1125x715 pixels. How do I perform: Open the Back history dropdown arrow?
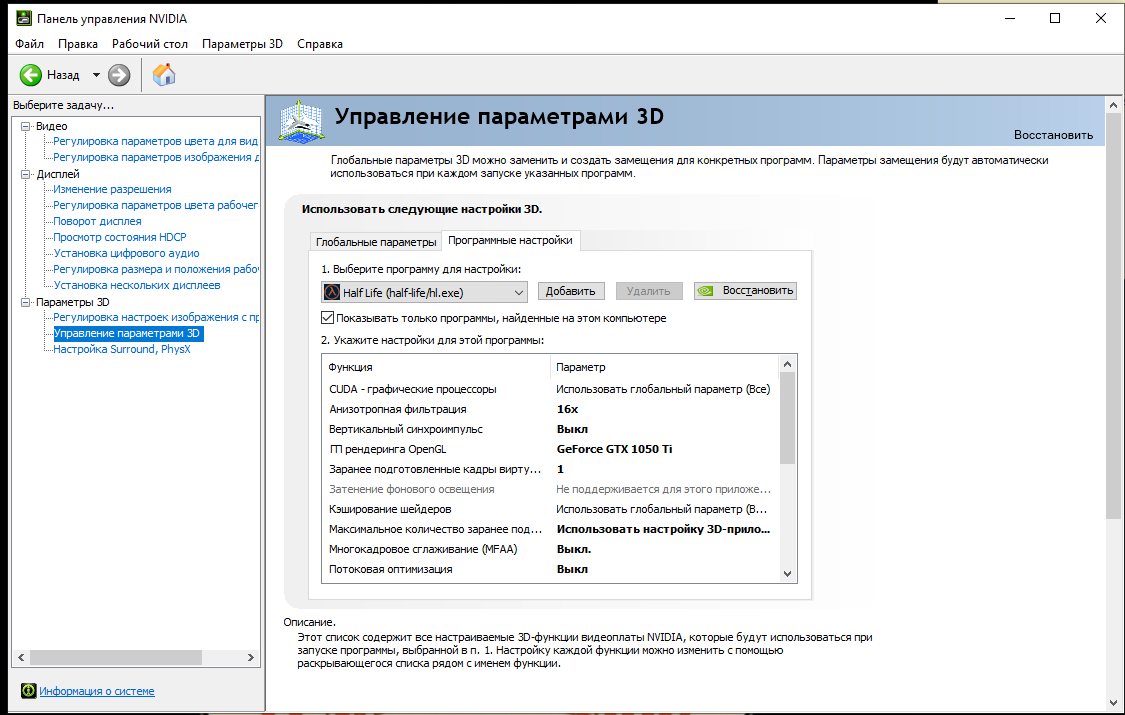coord(96,75)
